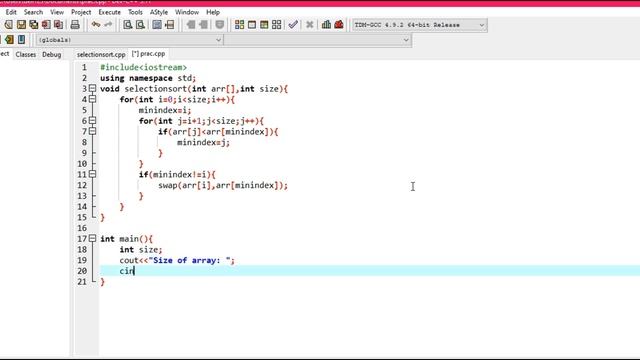
Task: Open the View menu
Action: (x=57, y=12)
